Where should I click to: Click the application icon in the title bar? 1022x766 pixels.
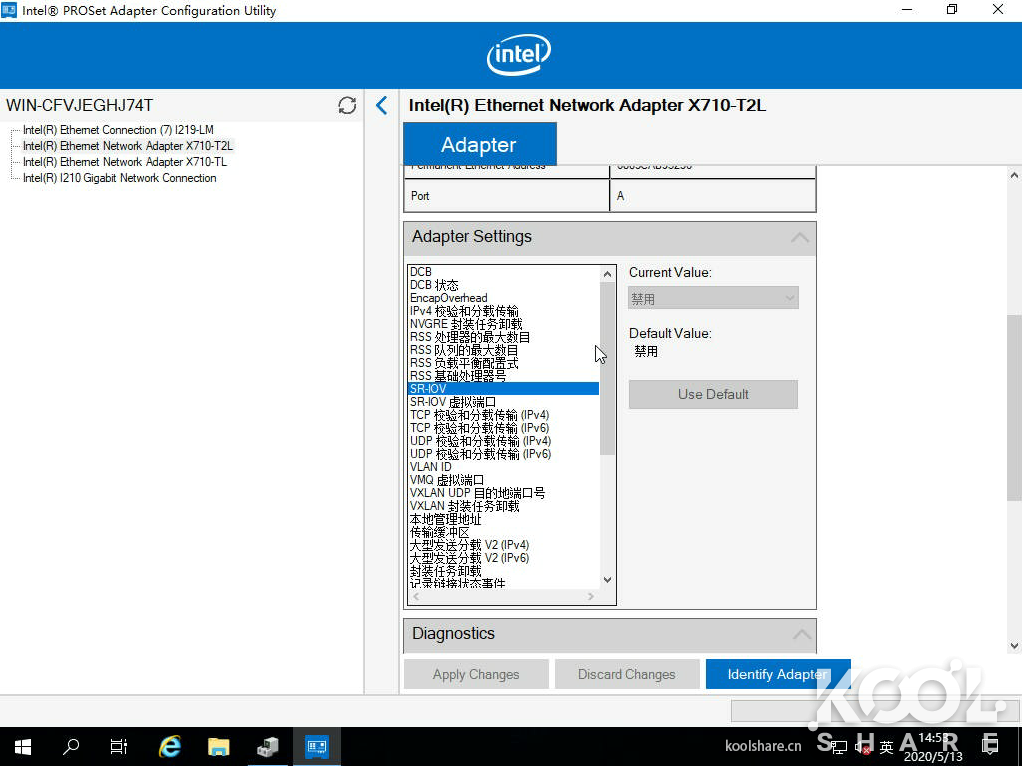pyautogui.click(x=9, y=10)
